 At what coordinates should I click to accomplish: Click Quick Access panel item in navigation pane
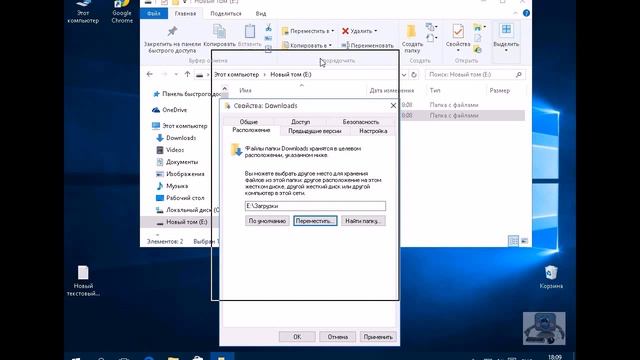pyautogui.click(x=186, y=94)
